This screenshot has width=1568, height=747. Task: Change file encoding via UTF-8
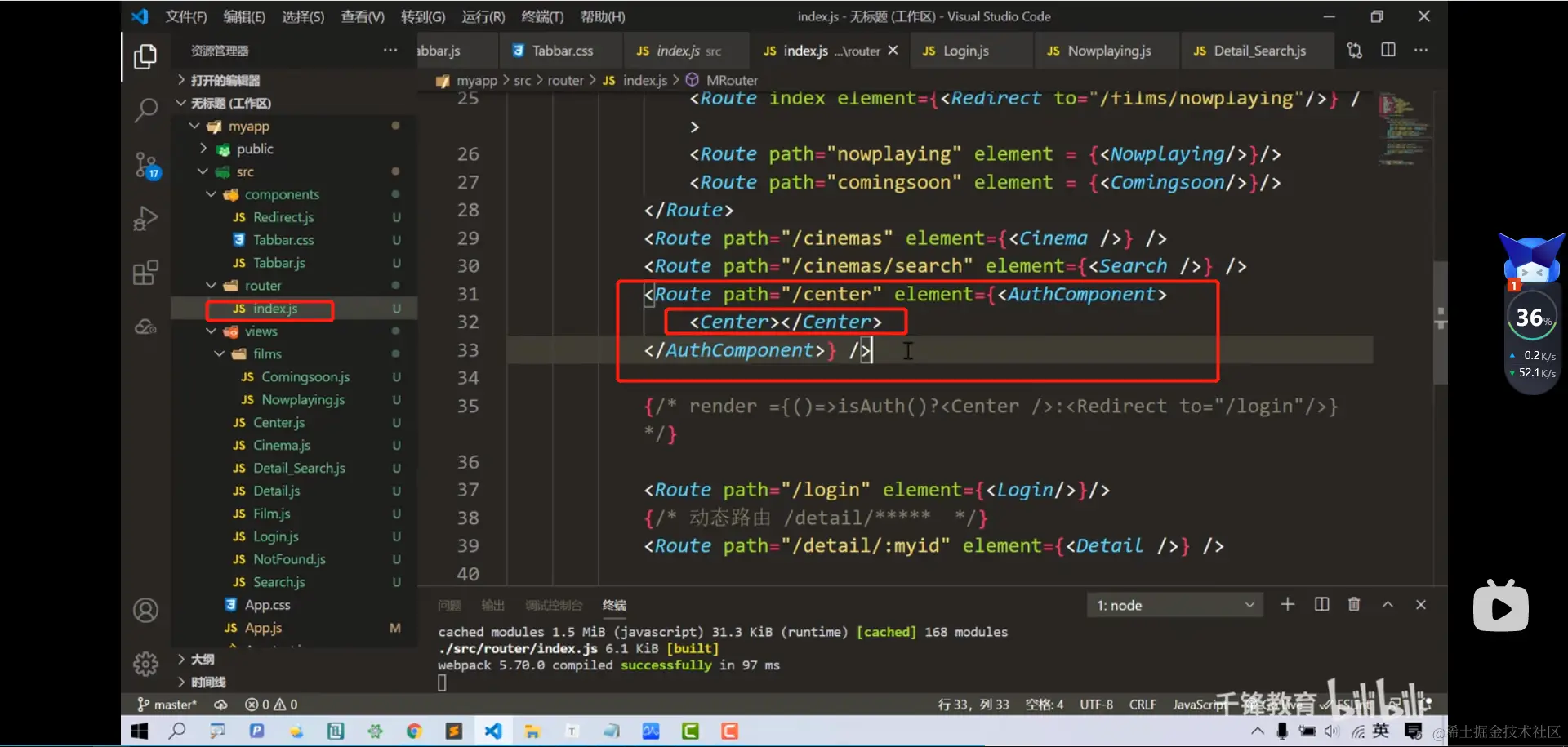(x=1096, y=705)
